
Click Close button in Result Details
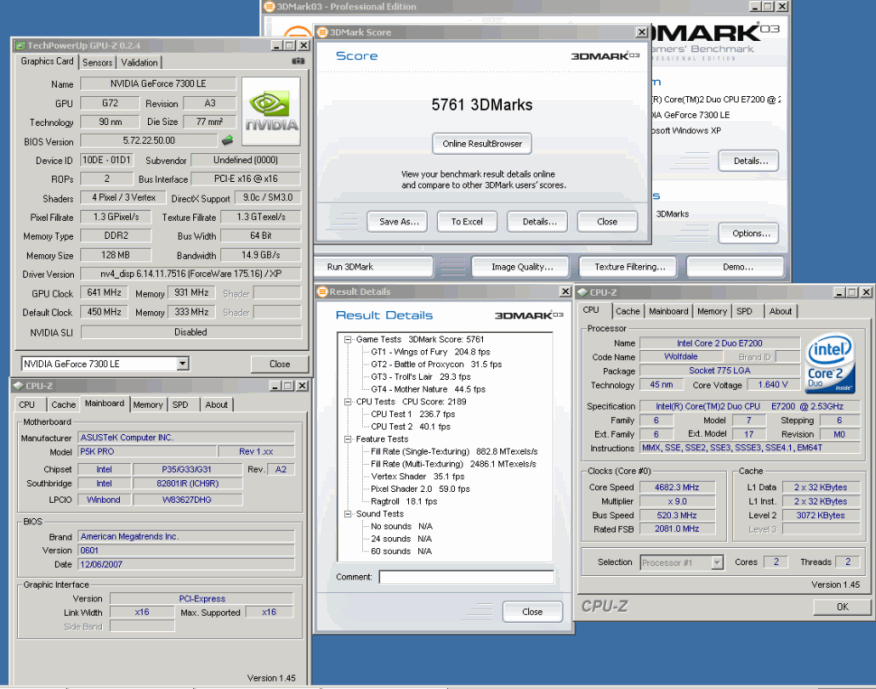(532, 612)
